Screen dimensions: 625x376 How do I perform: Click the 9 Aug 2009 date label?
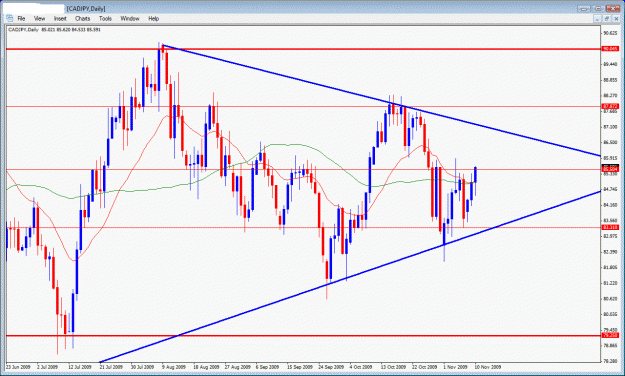click(x=174, y=367)
